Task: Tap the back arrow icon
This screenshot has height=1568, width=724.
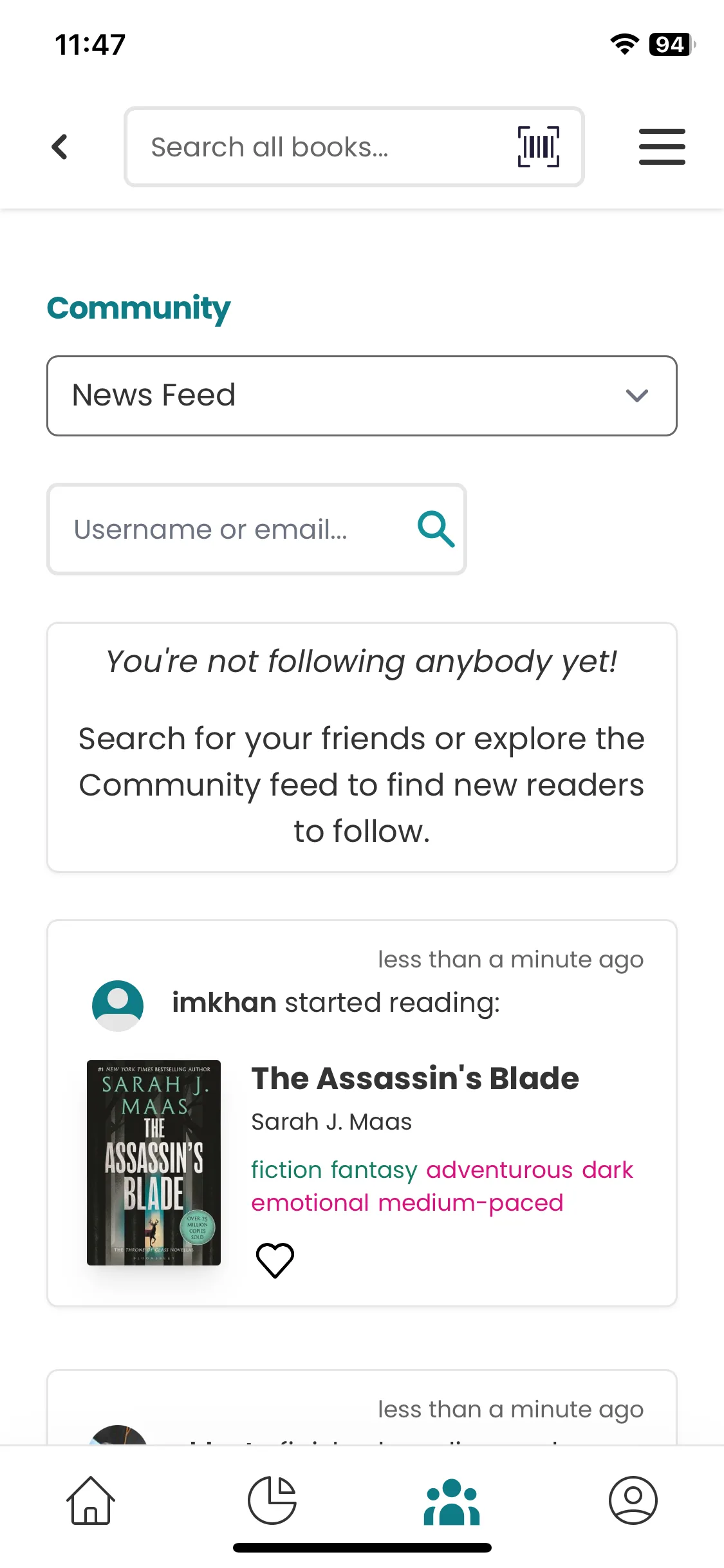Action: tap(60, 147)
